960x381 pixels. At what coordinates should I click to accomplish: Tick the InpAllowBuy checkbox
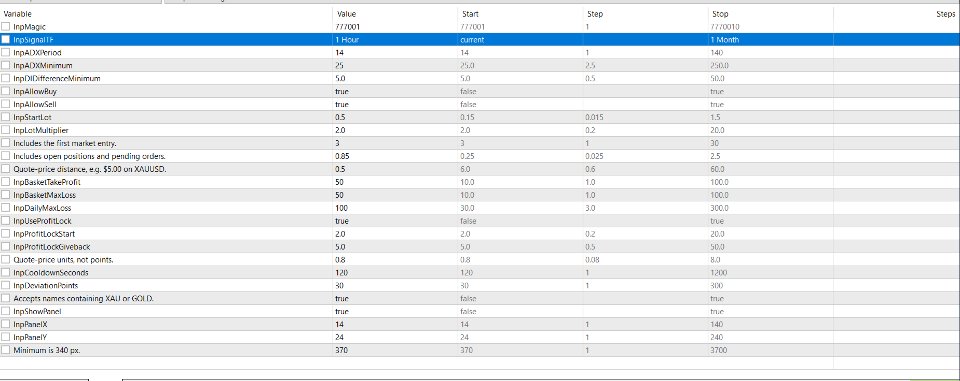pyautogui.click(x=6, y=91)
